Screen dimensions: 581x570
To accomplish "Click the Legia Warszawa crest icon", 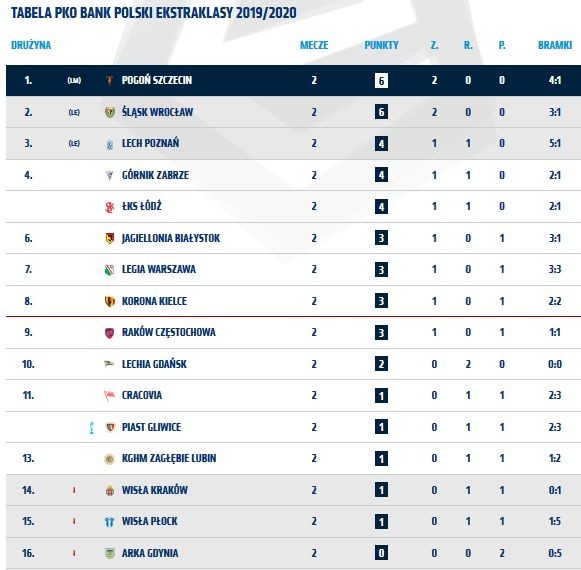I will pyautogui.click(x=110, y=270).
